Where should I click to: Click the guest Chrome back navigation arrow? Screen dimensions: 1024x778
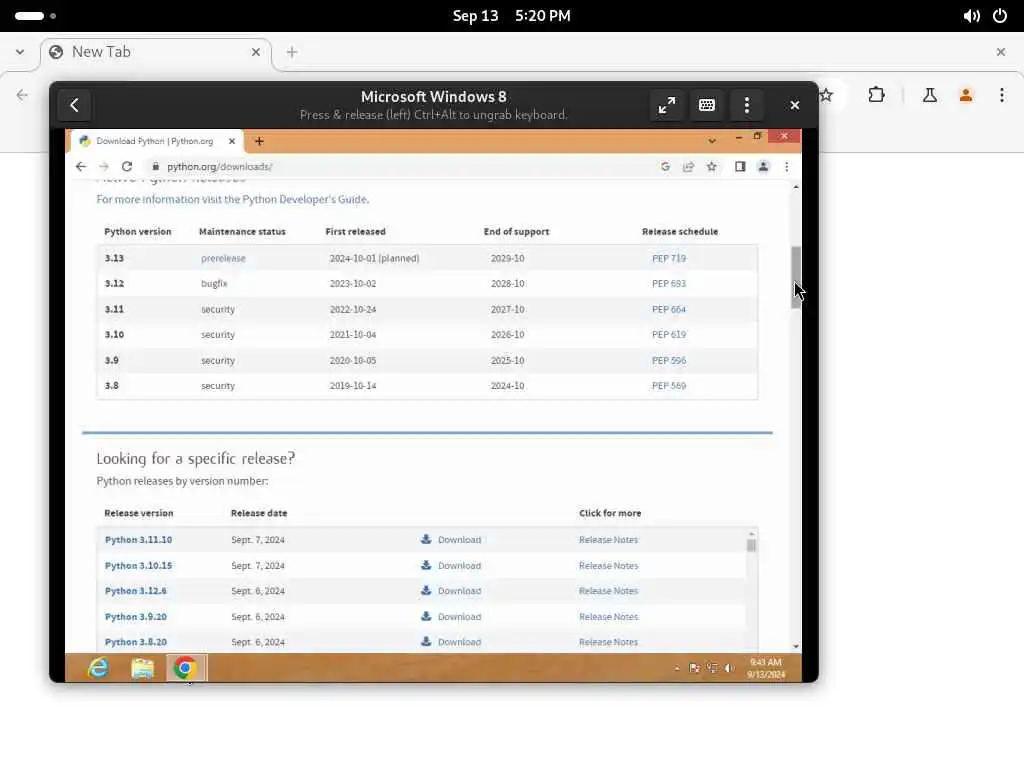[x=80, y=167]
